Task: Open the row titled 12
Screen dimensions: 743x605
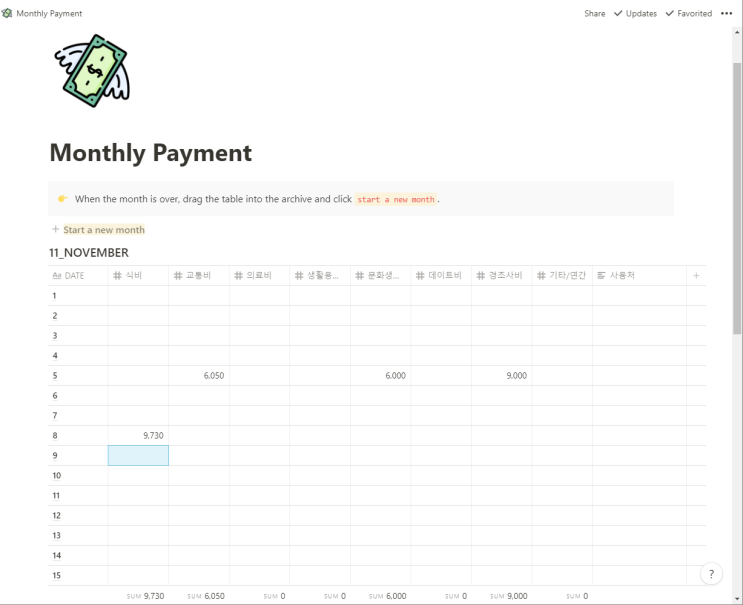Action: coord(56,515)
